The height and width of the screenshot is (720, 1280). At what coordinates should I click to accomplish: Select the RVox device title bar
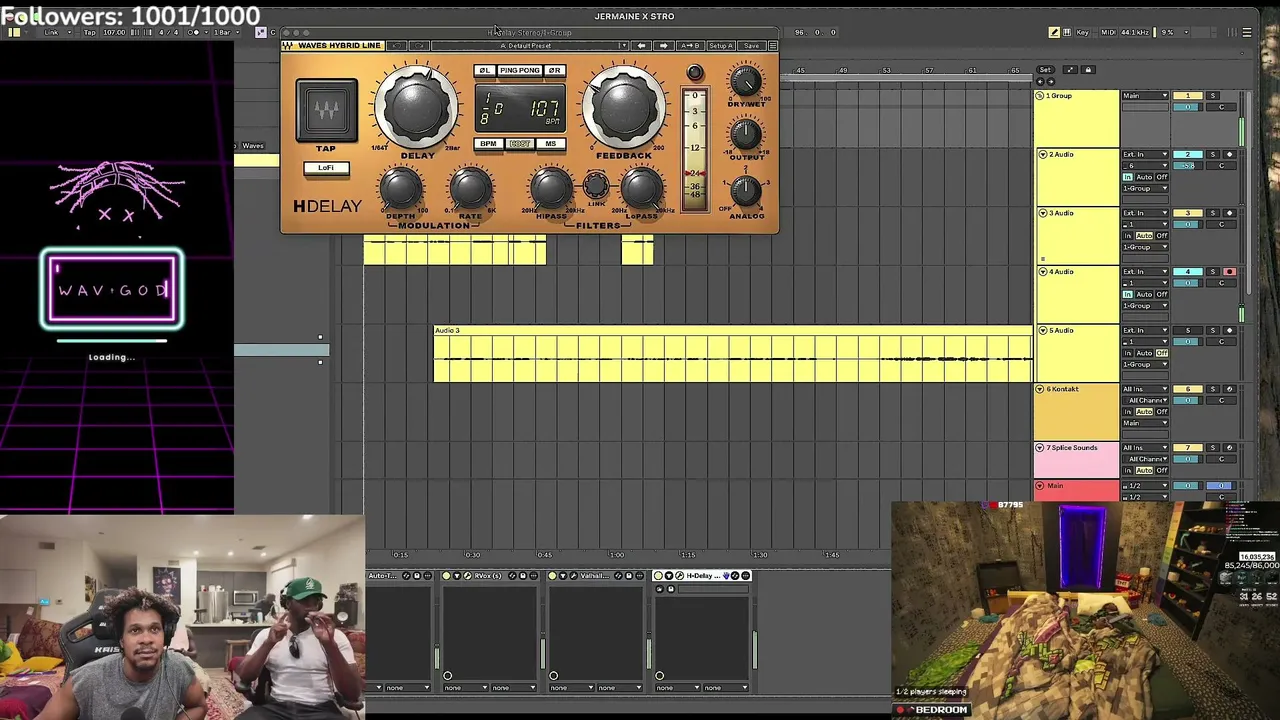click(488, 576)
